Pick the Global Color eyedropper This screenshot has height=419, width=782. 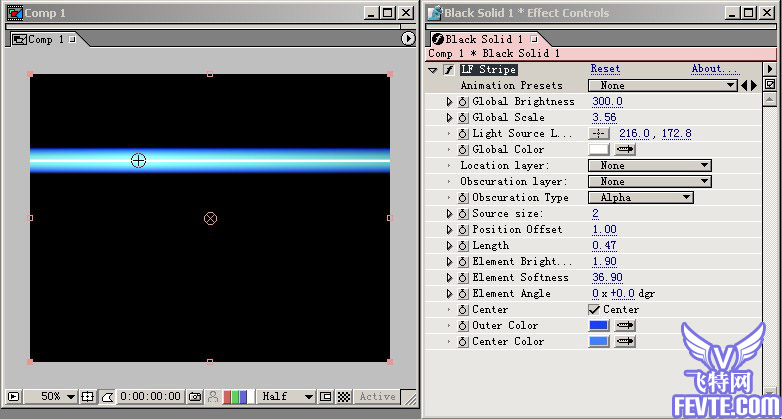(x=625, y=149)
